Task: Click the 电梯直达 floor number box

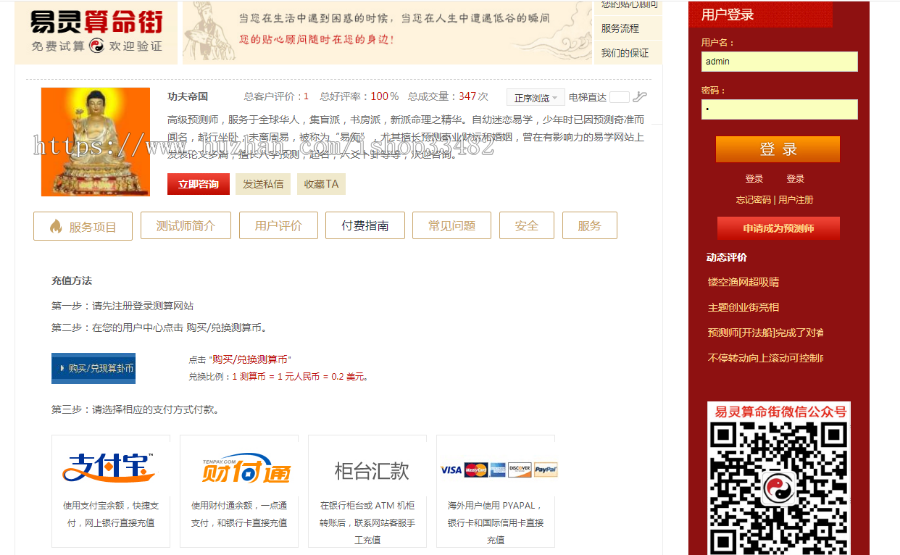Action: tap(619, 97)
